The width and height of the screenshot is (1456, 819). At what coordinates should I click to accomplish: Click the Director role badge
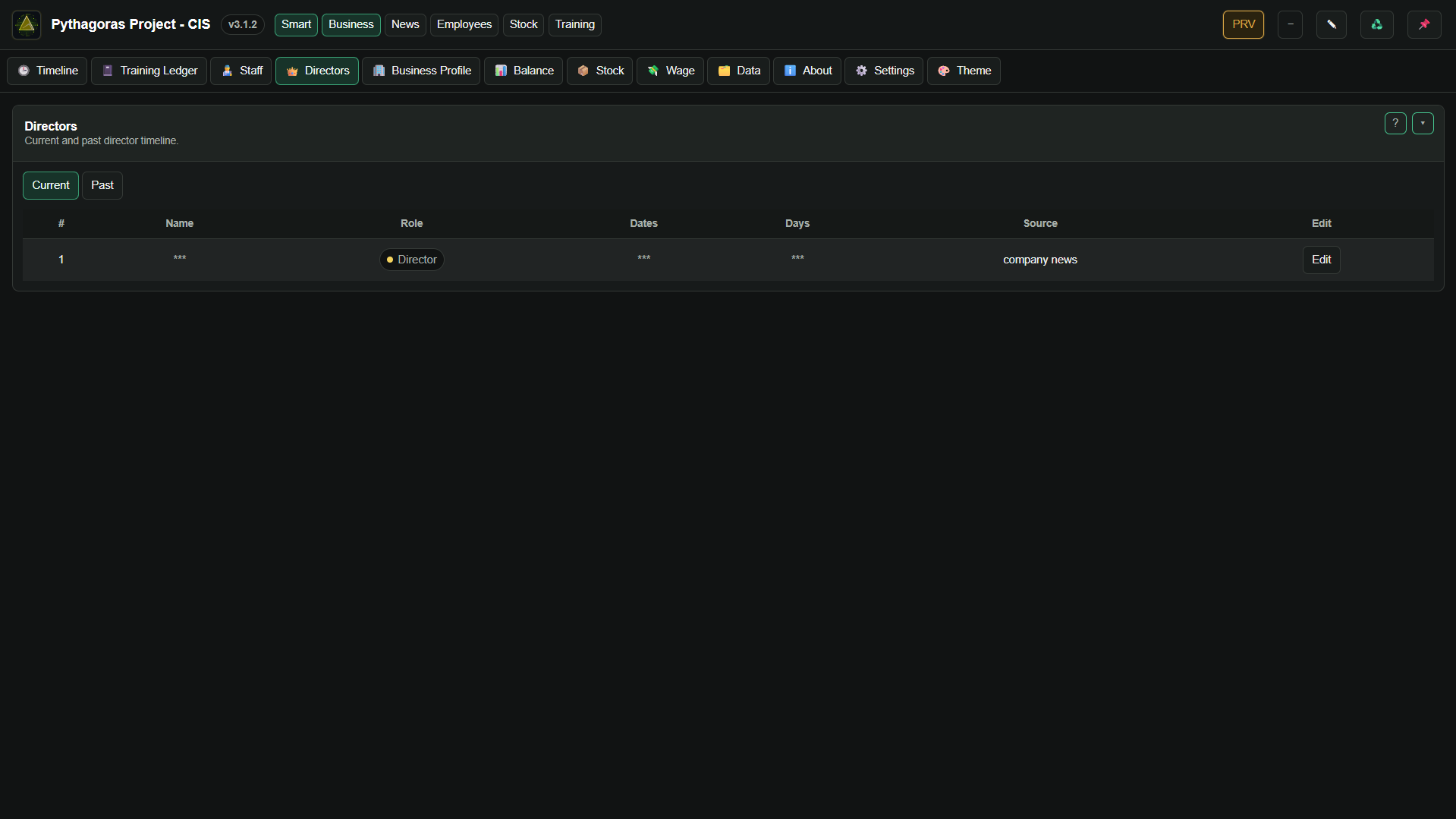click(412, 260)
